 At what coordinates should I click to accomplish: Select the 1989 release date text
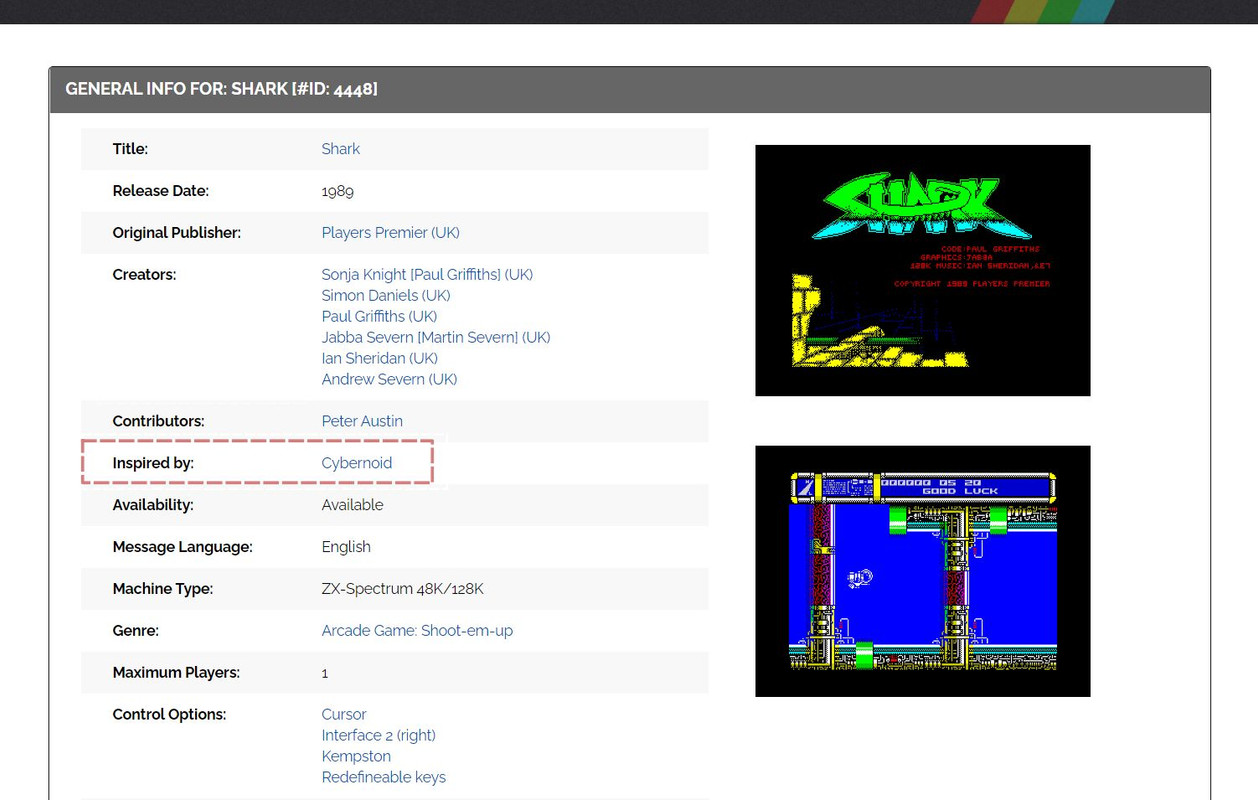[x=337, y=191]
